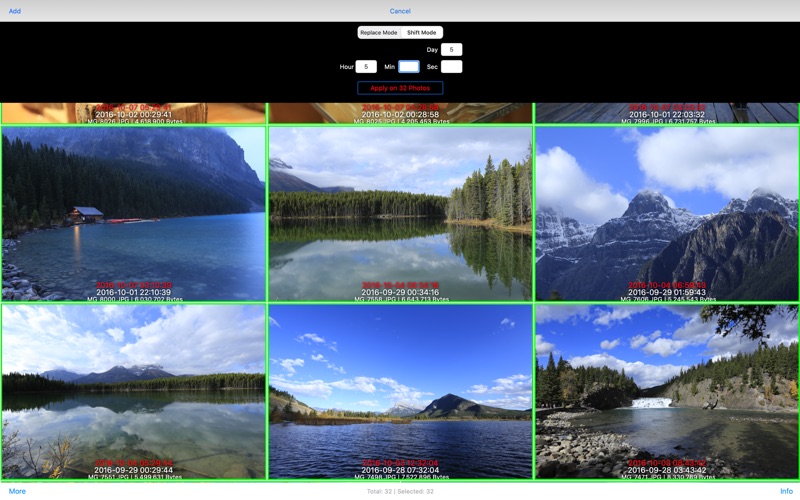Switch to Shift Mode
Viewport: 800px width, 500px height.
(421, 33)
